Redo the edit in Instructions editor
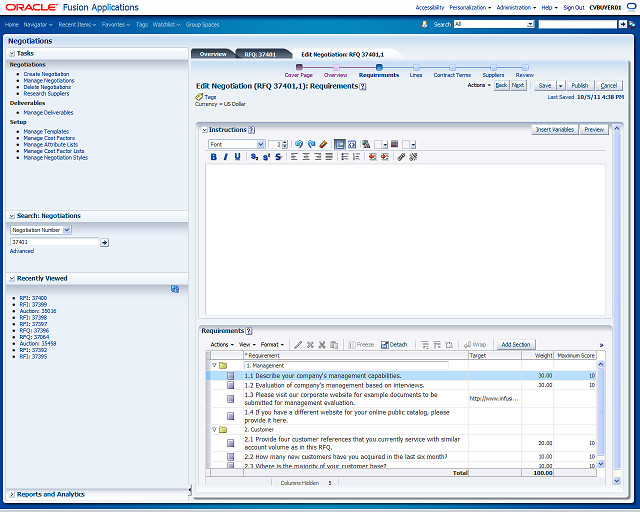640x512 pixels. tap(311, 144)
